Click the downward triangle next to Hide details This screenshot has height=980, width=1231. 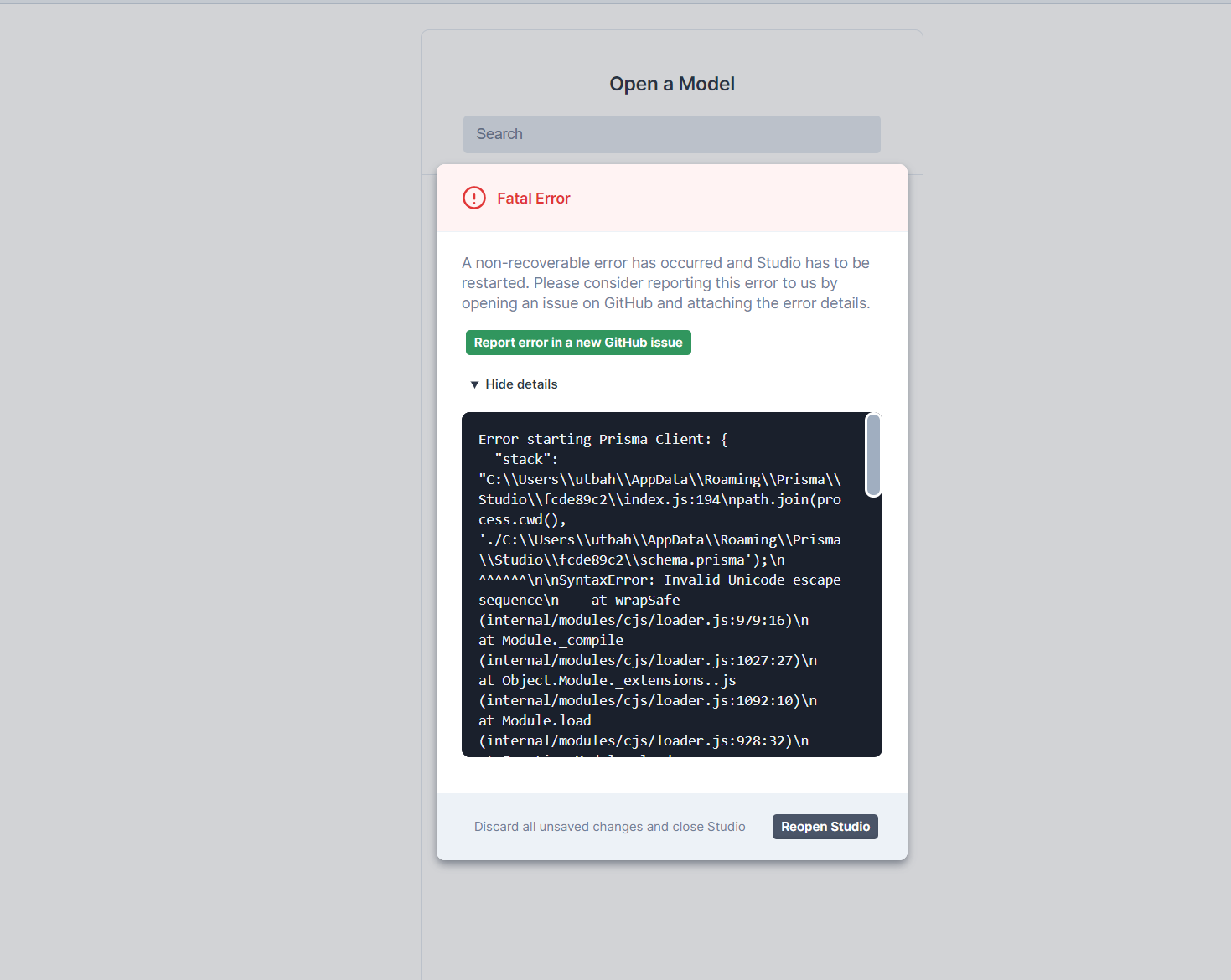pyautogui.click(x=475, y=384)
